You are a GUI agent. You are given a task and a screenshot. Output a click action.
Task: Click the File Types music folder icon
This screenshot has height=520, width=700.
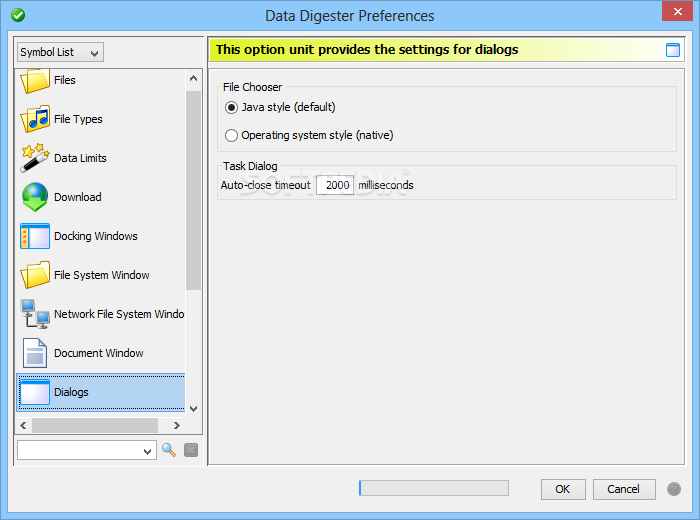coord(35,119)
